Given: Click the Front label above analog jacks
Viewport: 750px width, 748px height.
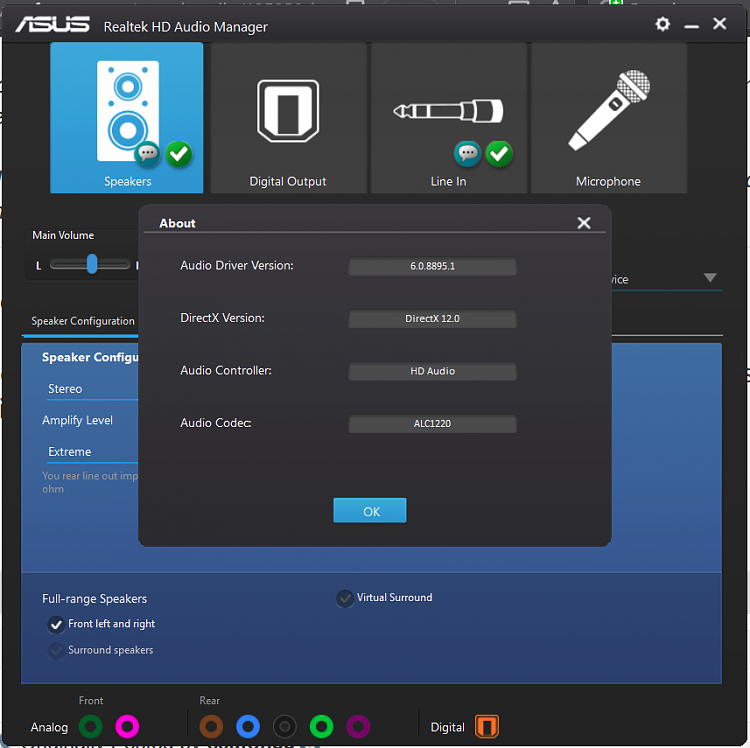Looking at the screenshot, I should tap(91, 701).
